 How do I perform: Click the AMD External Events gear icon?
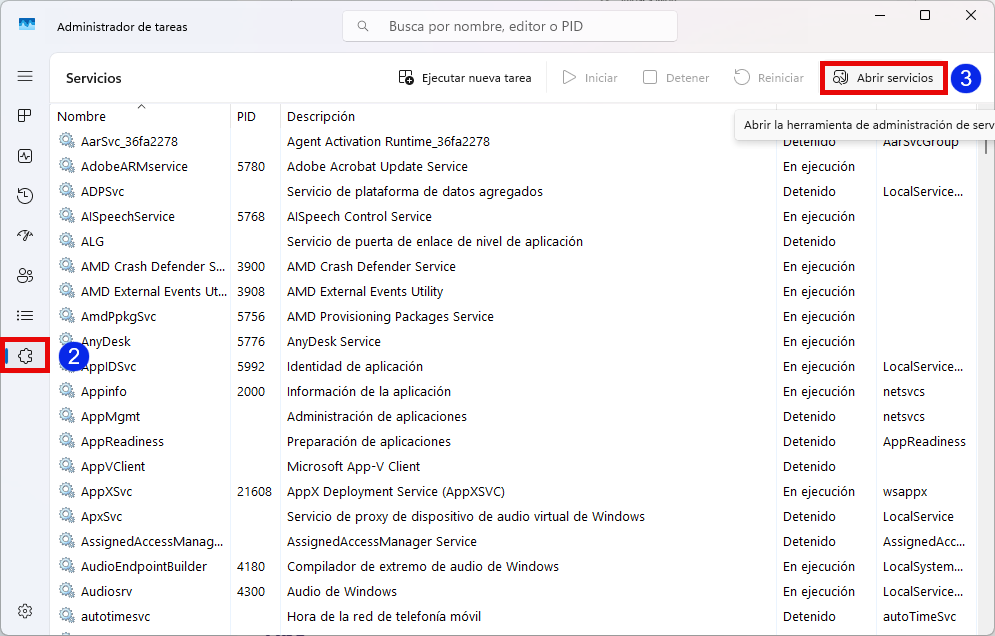coord(67,290)
